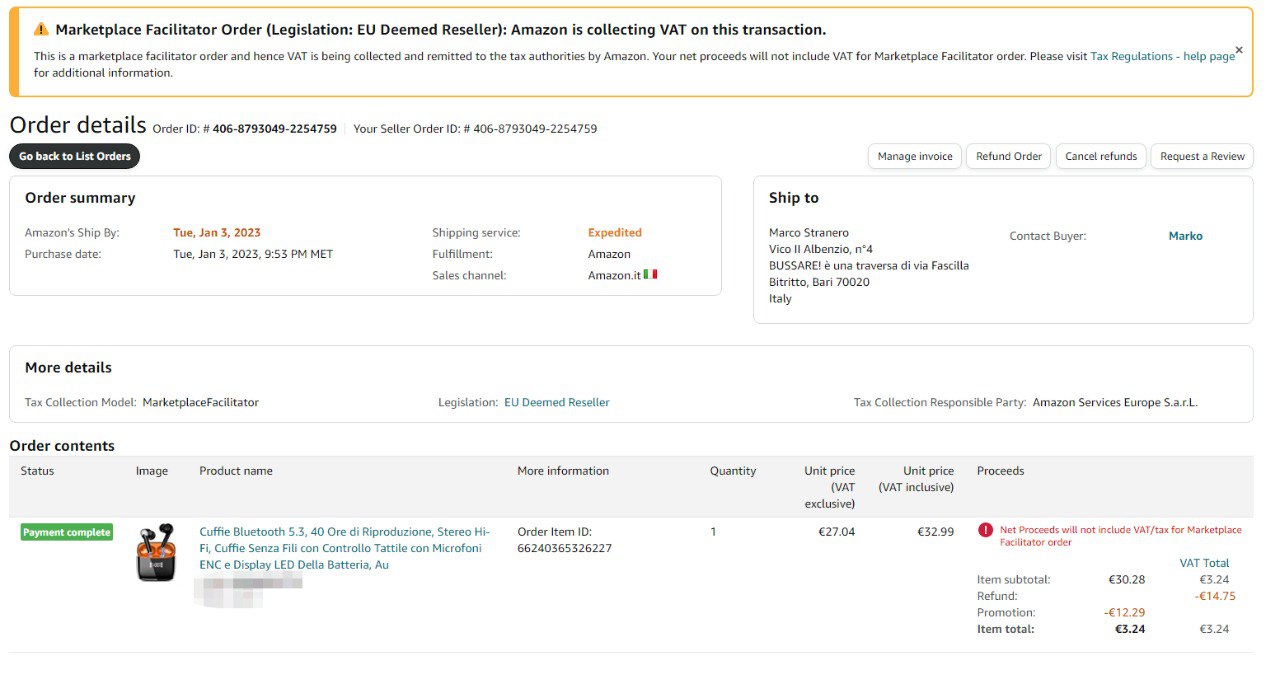Click the Seller Order ID number
This screenshot has height=684, width=1280.
pos(535,129)
